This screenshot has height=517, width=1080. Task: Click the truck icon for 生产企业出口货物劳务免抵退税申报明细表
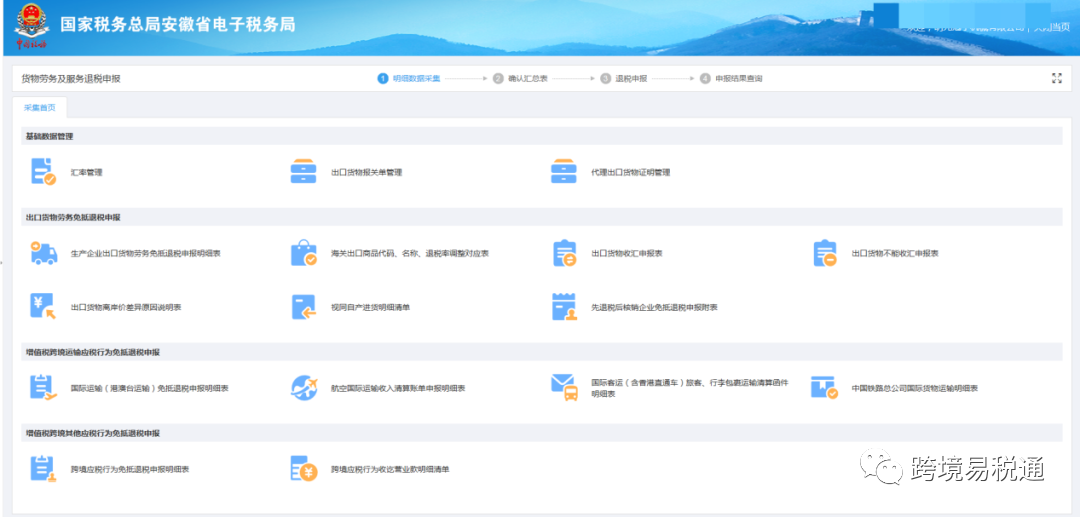pos(43,254)
